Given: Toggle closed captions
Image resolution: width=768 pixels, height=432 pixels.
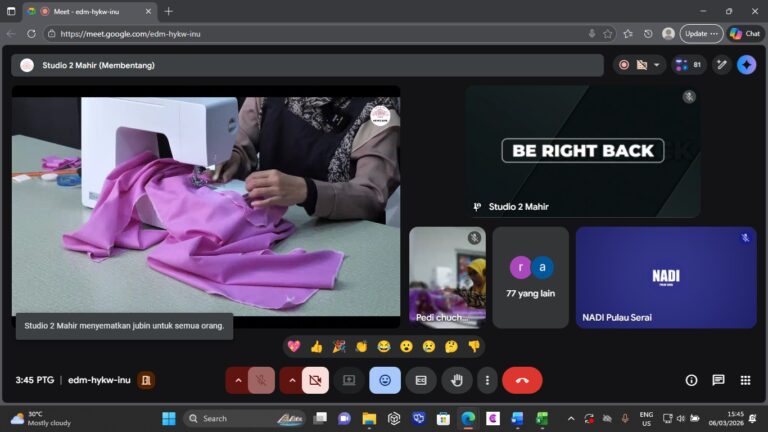Looking at the screenshot, I should click(421, 380).
